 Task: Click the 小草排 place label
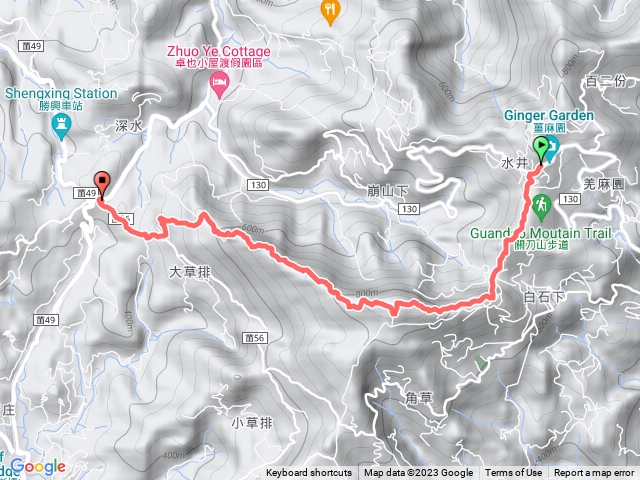click(252, 423)
